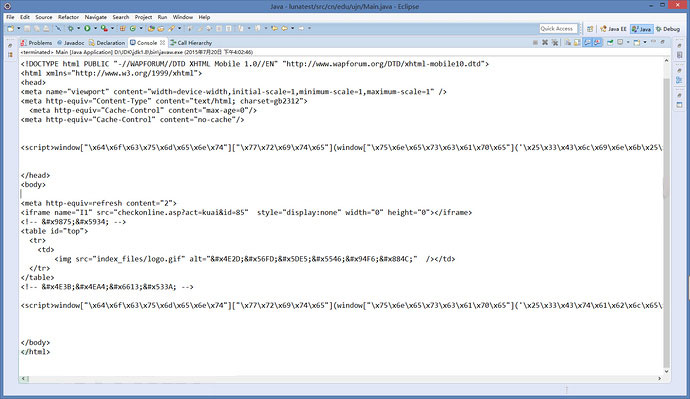Switch to the Problems tab
Viewport: 690px width, 399px height.
[37, 43]
